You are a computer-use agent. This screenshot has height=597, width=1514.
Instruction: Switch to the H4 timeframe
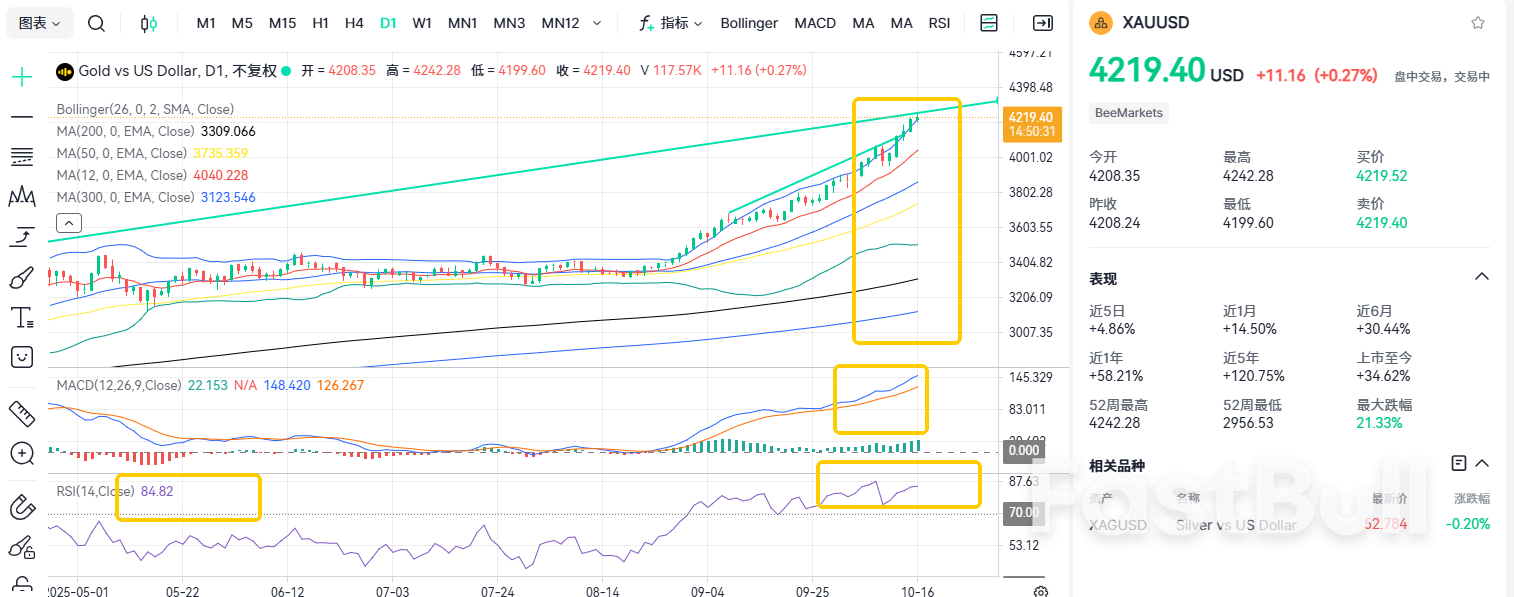click(x=354, y=23)
